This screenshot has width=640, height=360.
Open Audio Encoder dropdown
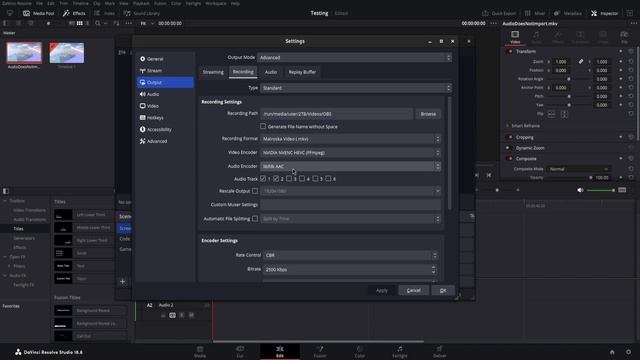point(351,167)
